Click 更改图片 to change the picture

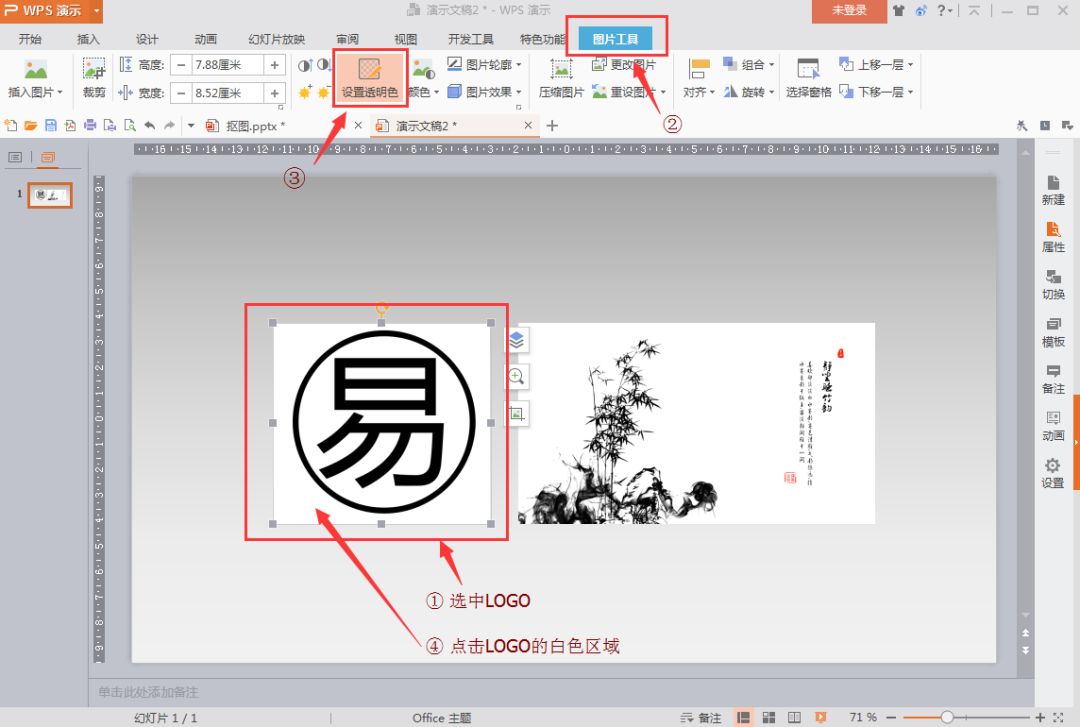624,65
